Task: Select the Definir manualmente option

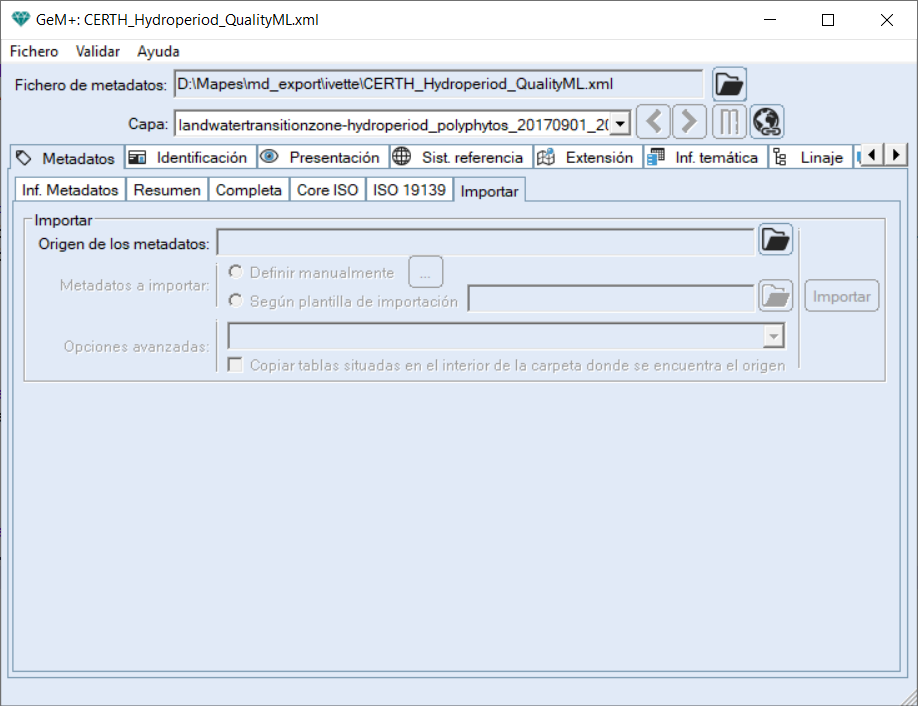Action: click(x=236, y=271)
